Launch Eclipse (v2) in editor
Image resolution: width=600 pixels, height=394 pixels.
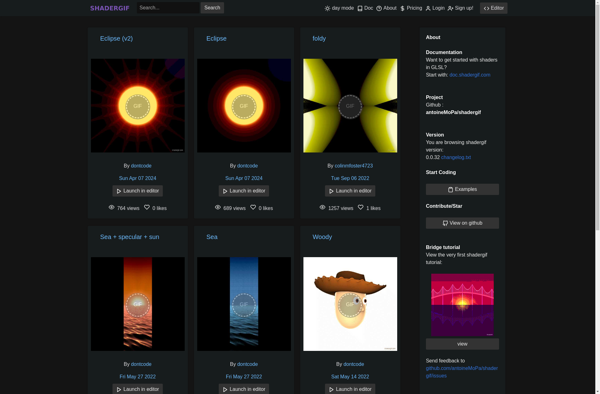point(137,191)
